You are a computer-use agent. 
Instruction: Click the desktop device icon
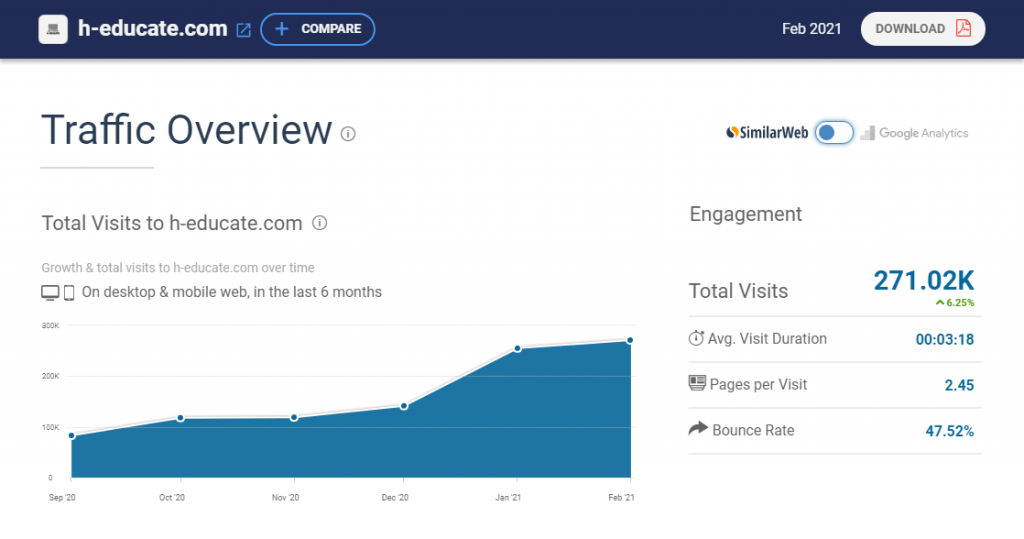click(50, 293)
